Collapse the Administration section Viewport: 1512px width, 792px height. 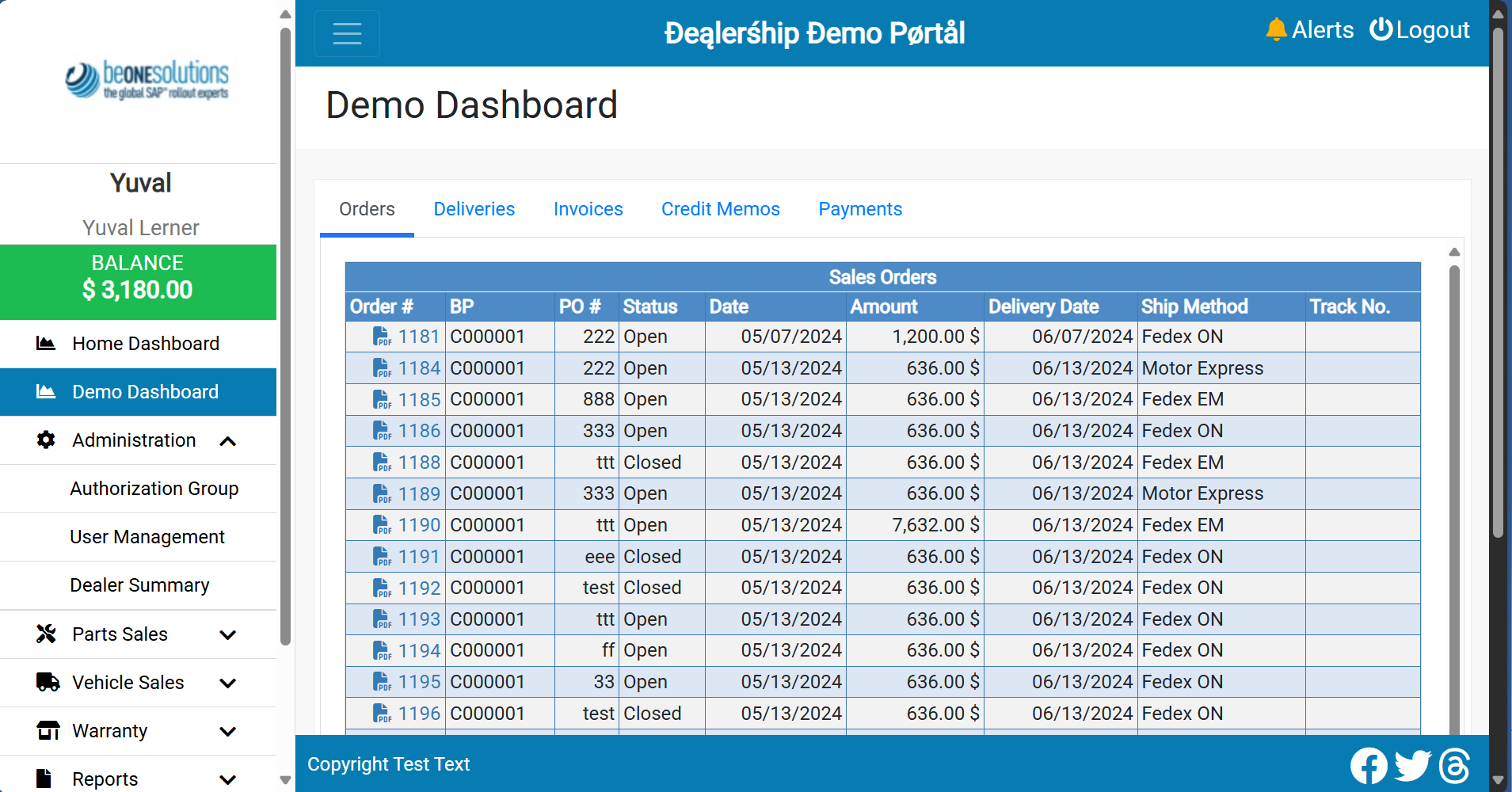[228, 441]
